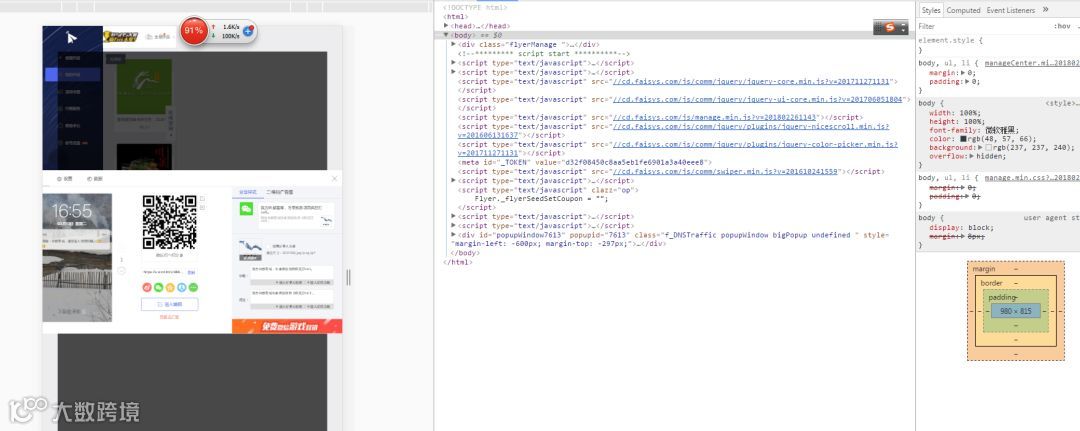
Task: Click the outlined blue button under share icons
Action: click(x=169, y=304)
